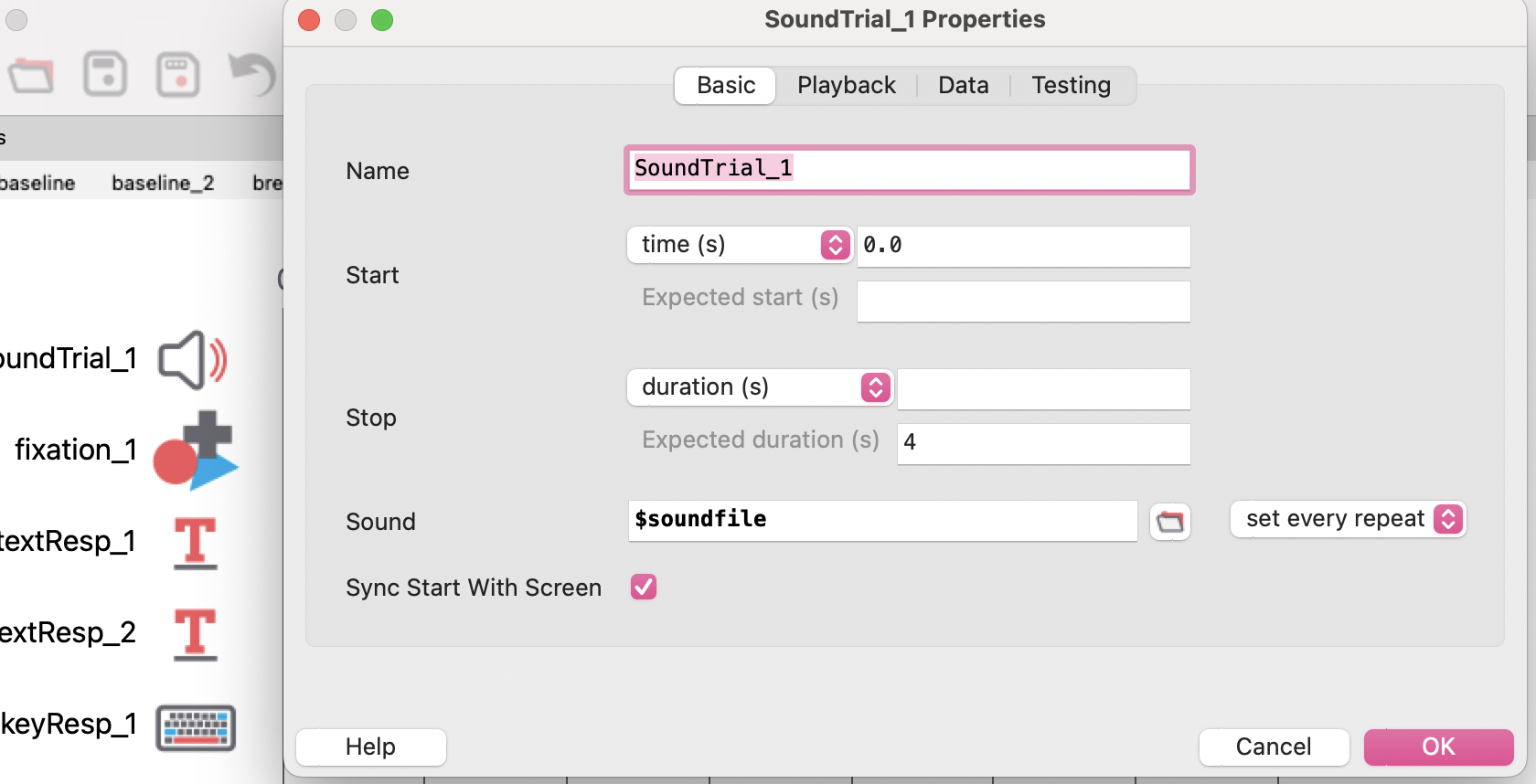Select the textResp_1 text component icon
This screenshot has width=1536, height=784.
pyautogui.click(x=195, y=543)
